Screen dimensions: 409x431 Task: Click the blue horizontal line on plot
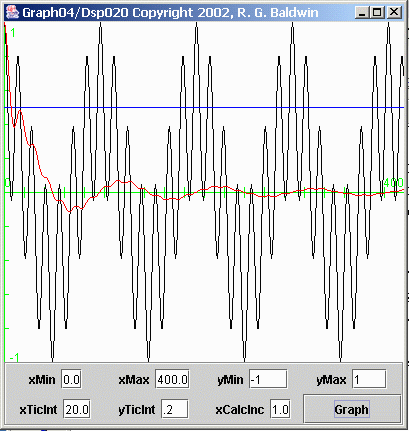[x=204, y=108]
